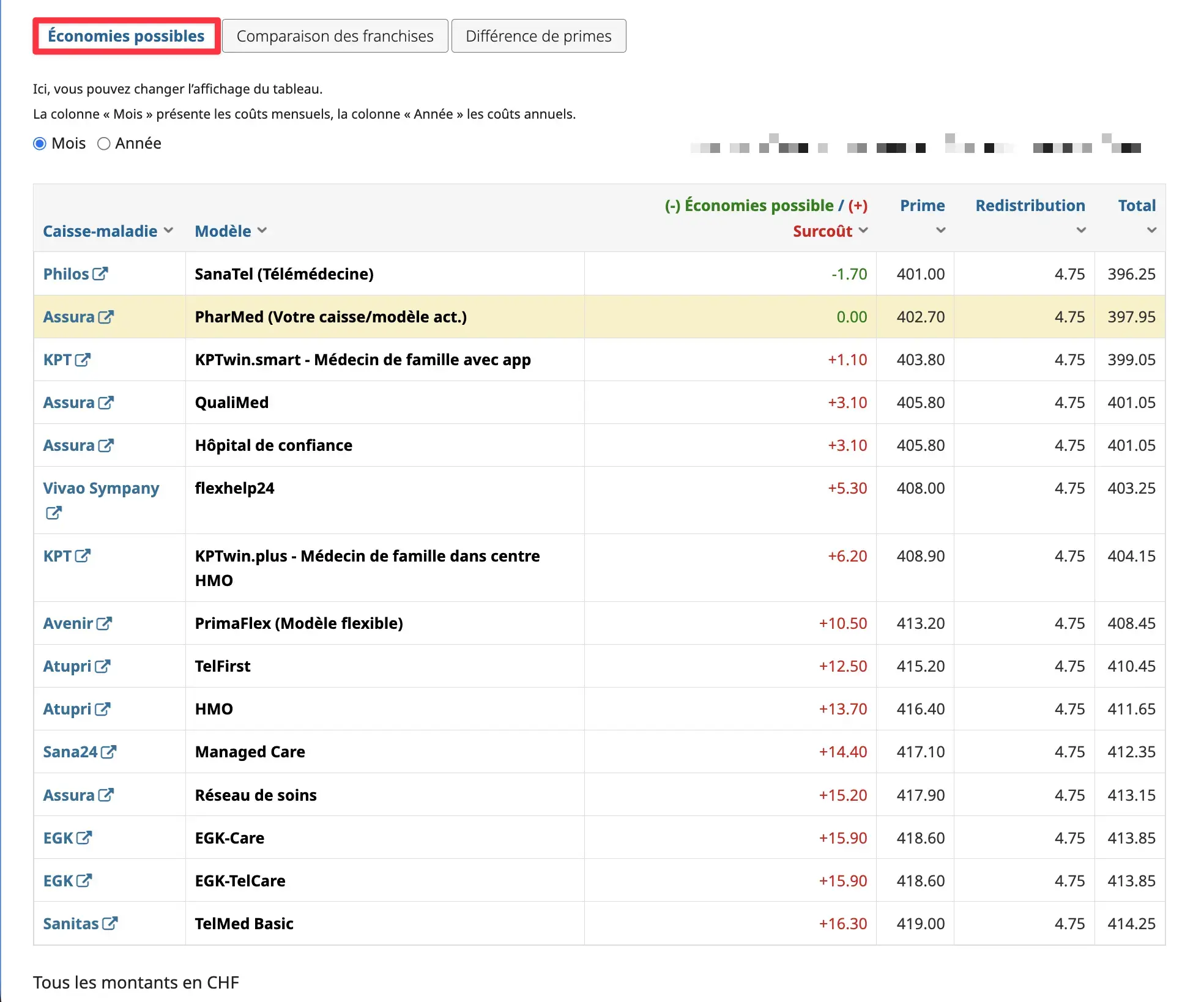Screen dimensions: 1204x1002
Task: Click external link icon next to Avenir
Action: 104,623
